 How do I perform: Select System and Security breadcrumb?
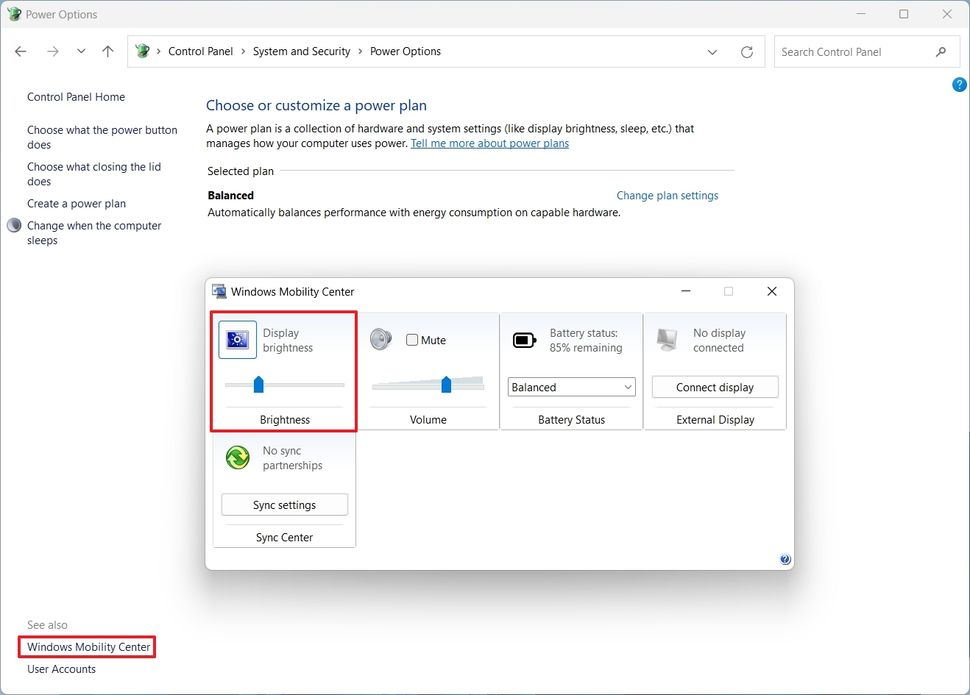(301, 52)
